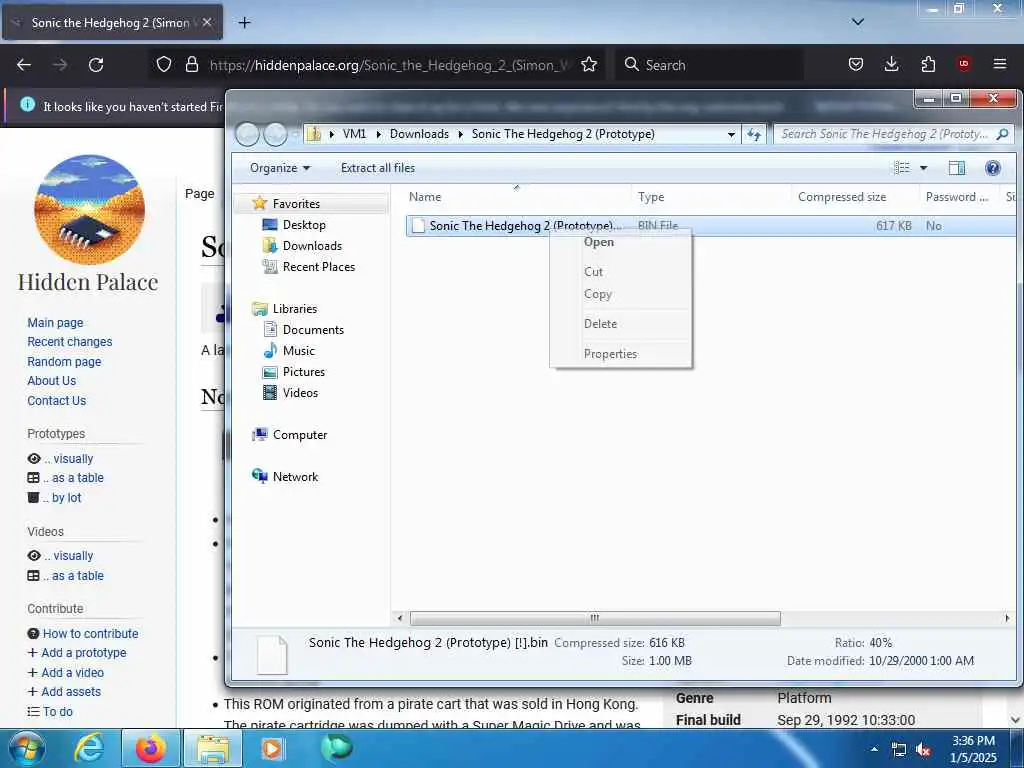Change your view icon in Explorer
Viewport: 1024px width, 768px height.
tap(902, 168)
